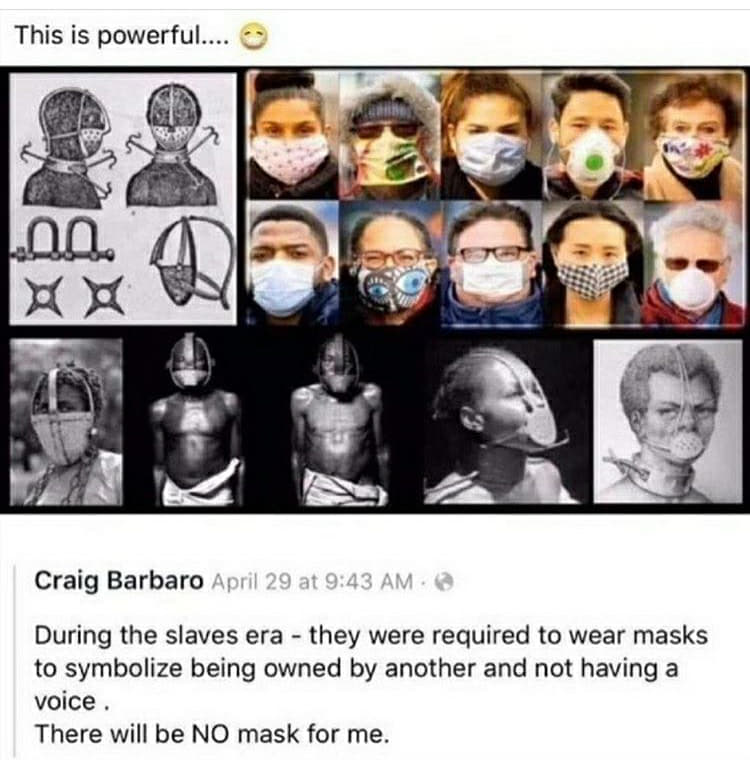This screenshot has height=760, width=750.
Task: Select the photo with blue eye-patterned mask
Action: pyautogui.click(x=391, y=263)
